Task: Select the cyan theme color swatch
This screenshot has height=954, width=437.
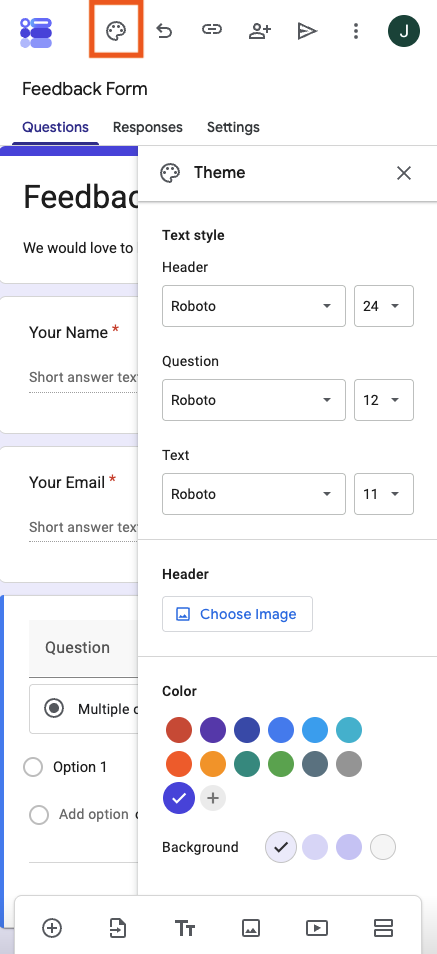Action: click(x=349, y=730)
